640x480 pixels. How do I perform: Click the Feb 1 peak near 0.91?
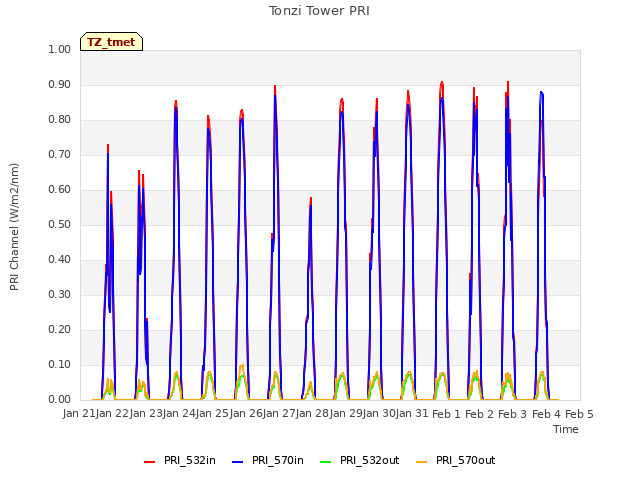tap(442, 83)
